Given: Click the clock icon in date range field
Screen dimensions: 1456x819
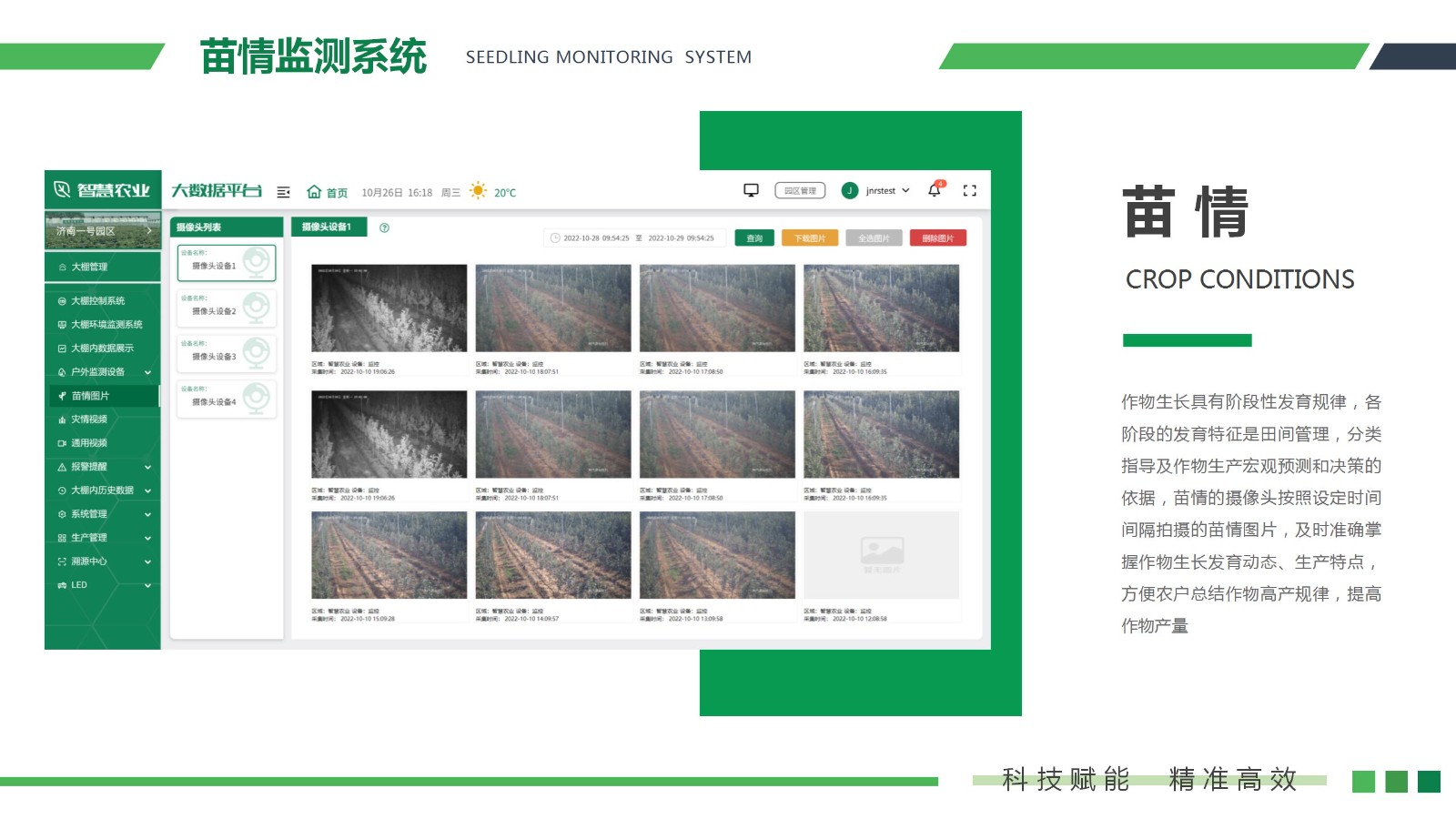Looking at the screenshot, I should pos(554,238).
